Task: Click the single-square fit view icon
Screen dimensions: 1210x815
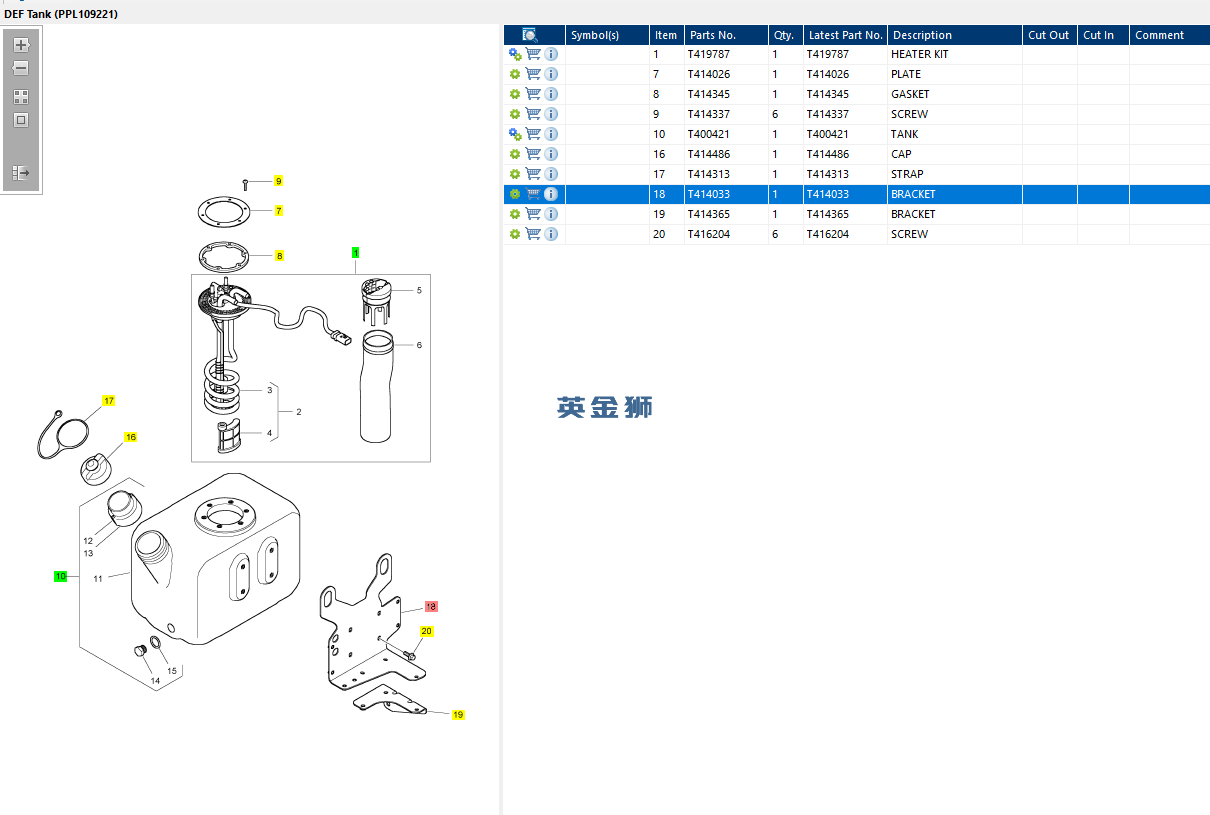Action: (x=20, y=120)
